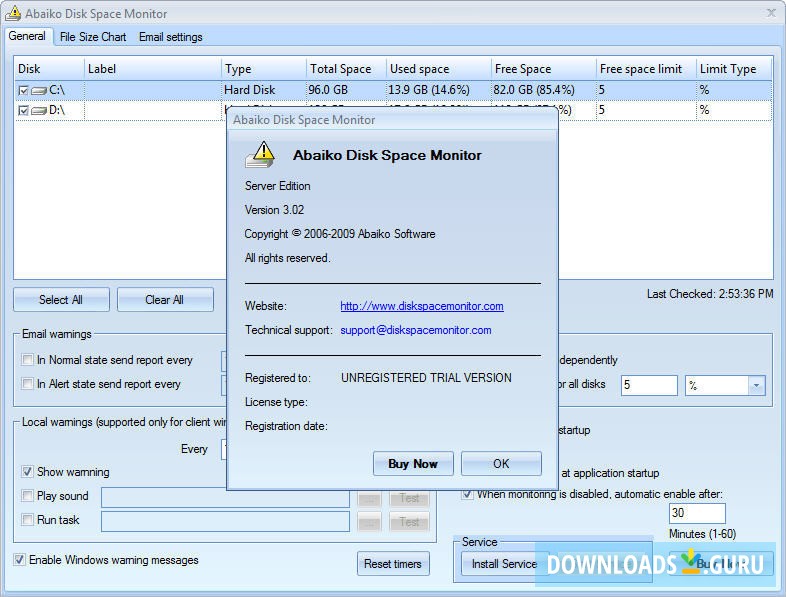Click the Reset timers button

[393, 564]
